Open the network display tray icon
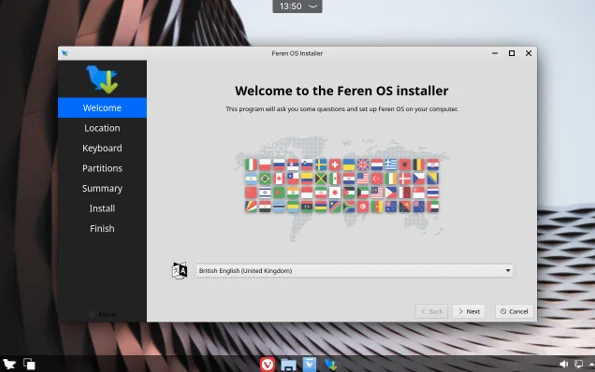Viewport: 595px width, 372px height. click(578, 364)
